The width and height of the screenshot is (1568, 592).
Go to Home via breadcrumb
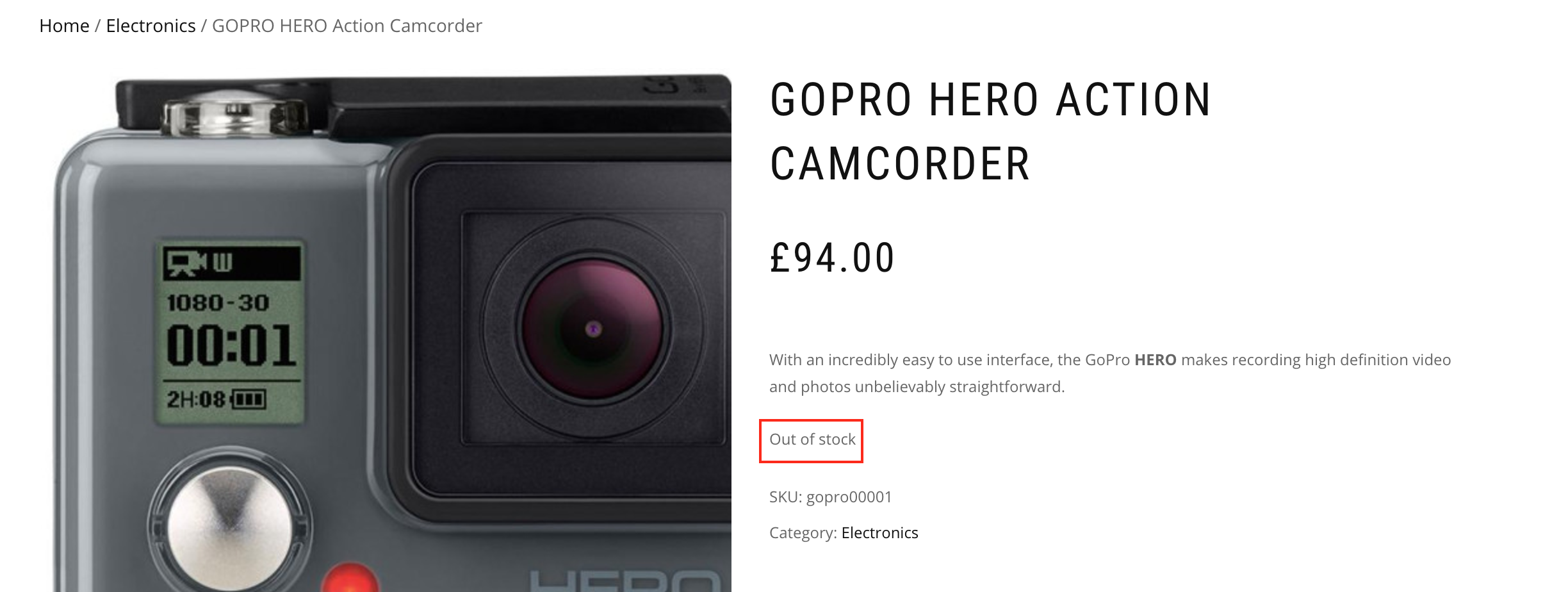click(64, 26)
